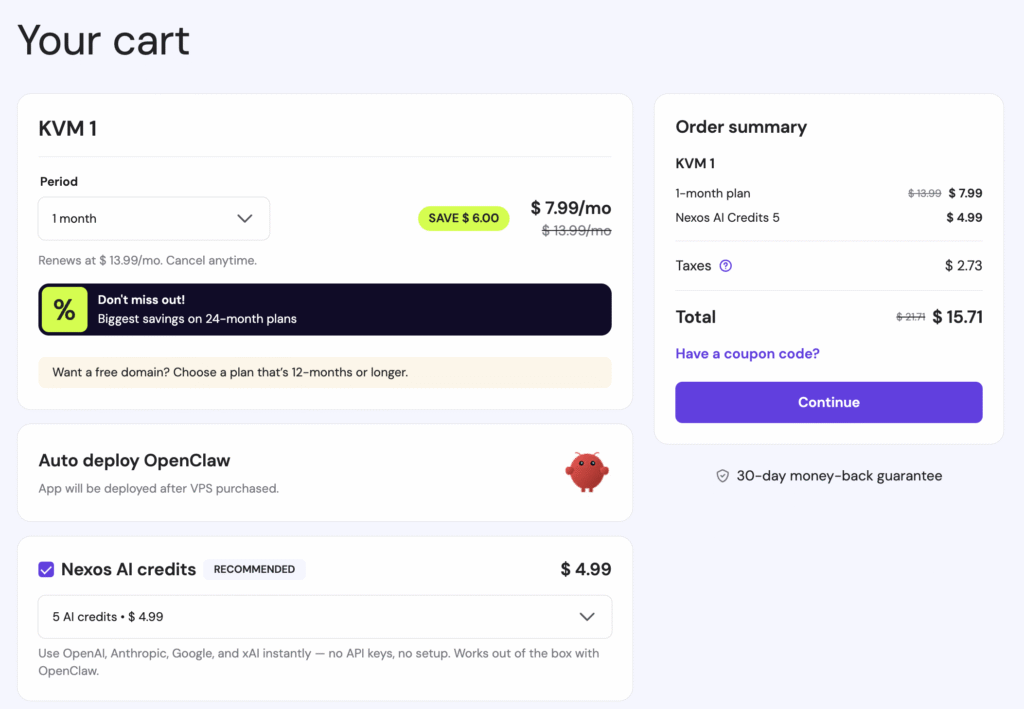Uncheck the Nexos AI credits checkbox
1024x709 pixels.
click(x=46, y=569)
